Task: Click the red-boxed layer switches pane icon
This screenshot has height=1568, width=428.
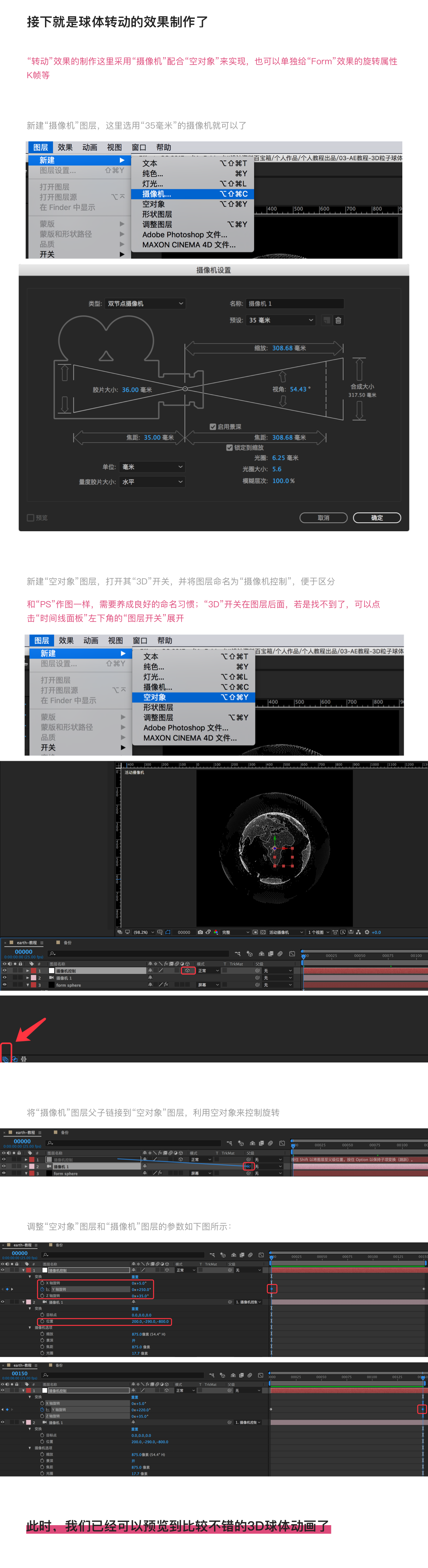Action: click(5, 1059)
